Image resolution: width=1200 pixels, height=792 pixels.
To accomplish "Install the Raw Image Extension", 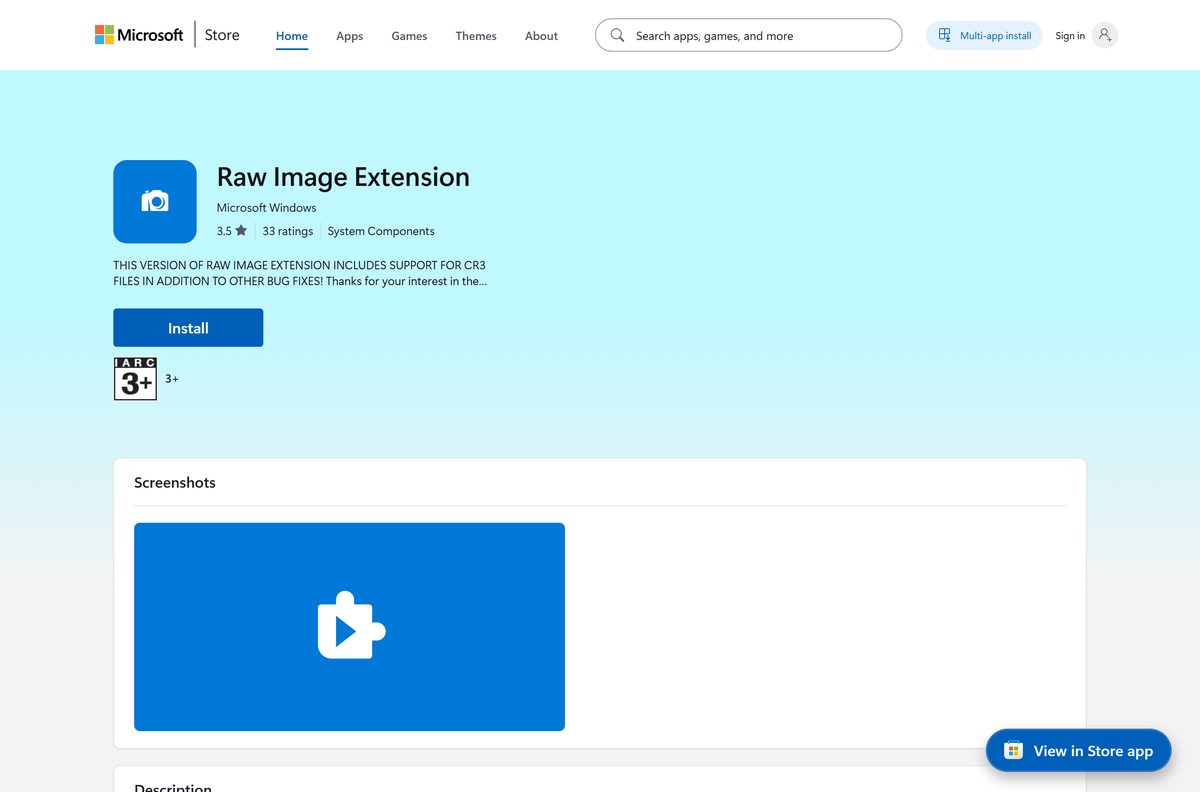I will pos(188,328).
